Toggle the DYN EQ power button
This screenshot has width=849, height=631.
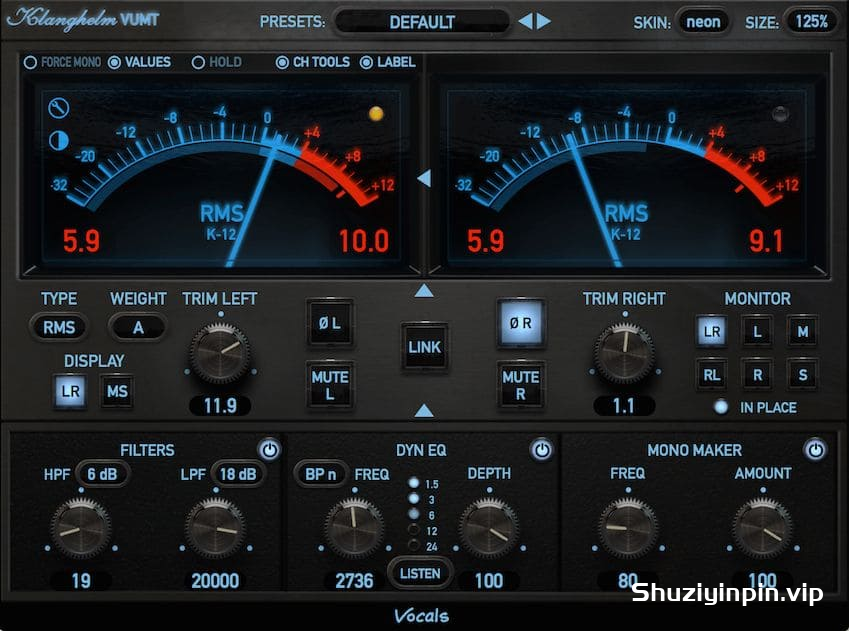click(x=541, y=450)
